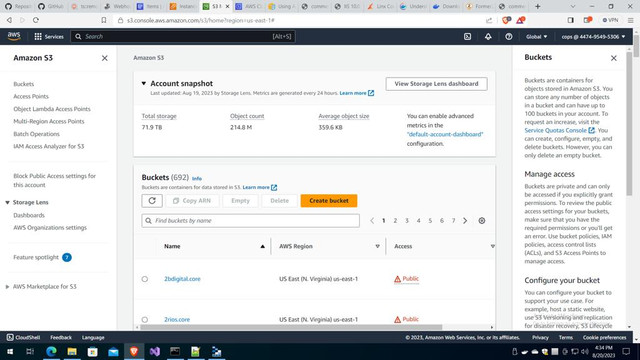Screen dimensions: 640x360
Task: Collapse the Account snapshot section
Action: tap(144, 83)
